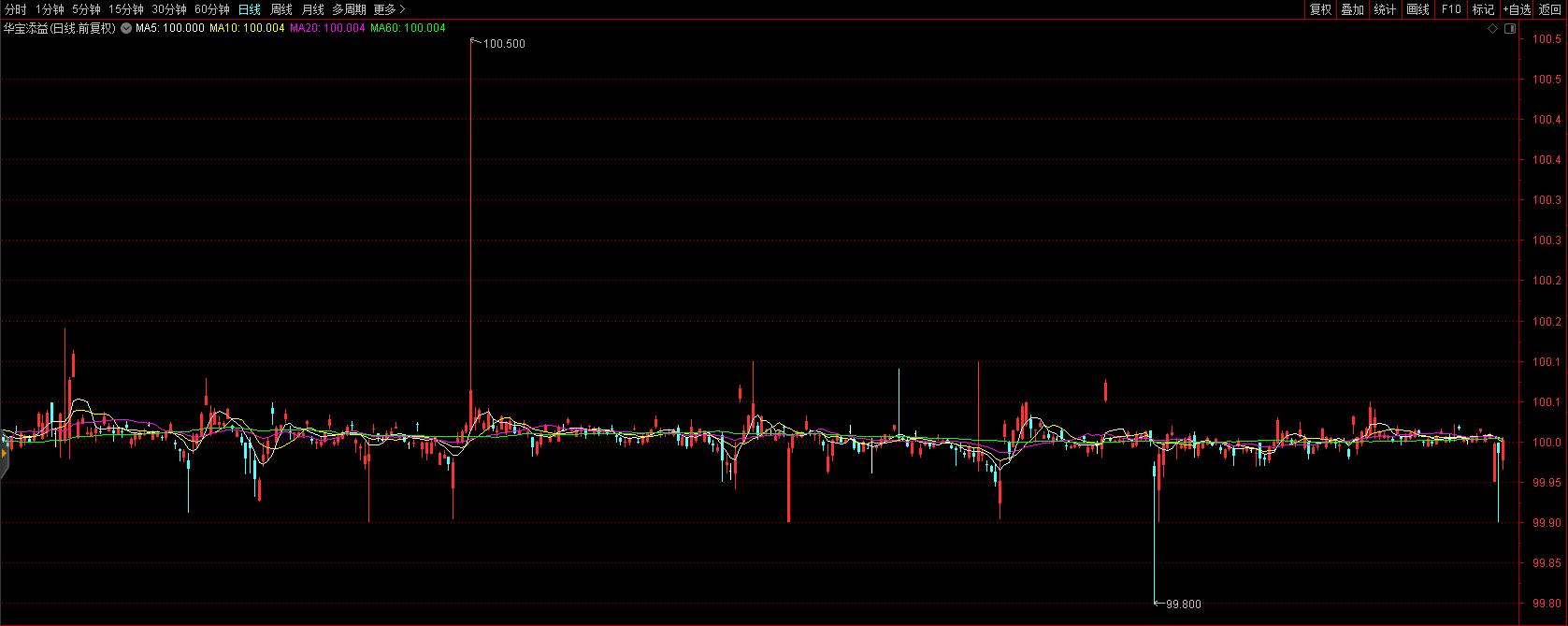Open the indicator dropdown beside 华宝添益 title
1568x626 pixels.
[126, 28]
